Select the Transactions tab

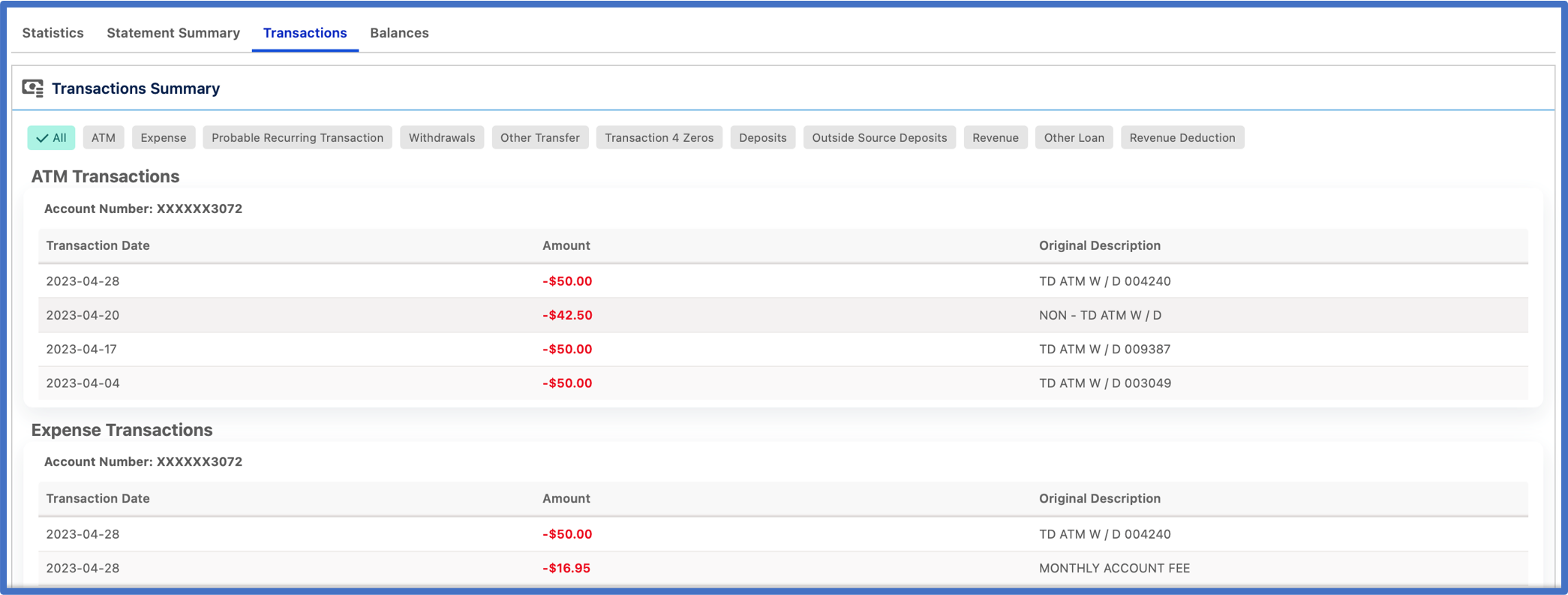click(305, 33)
